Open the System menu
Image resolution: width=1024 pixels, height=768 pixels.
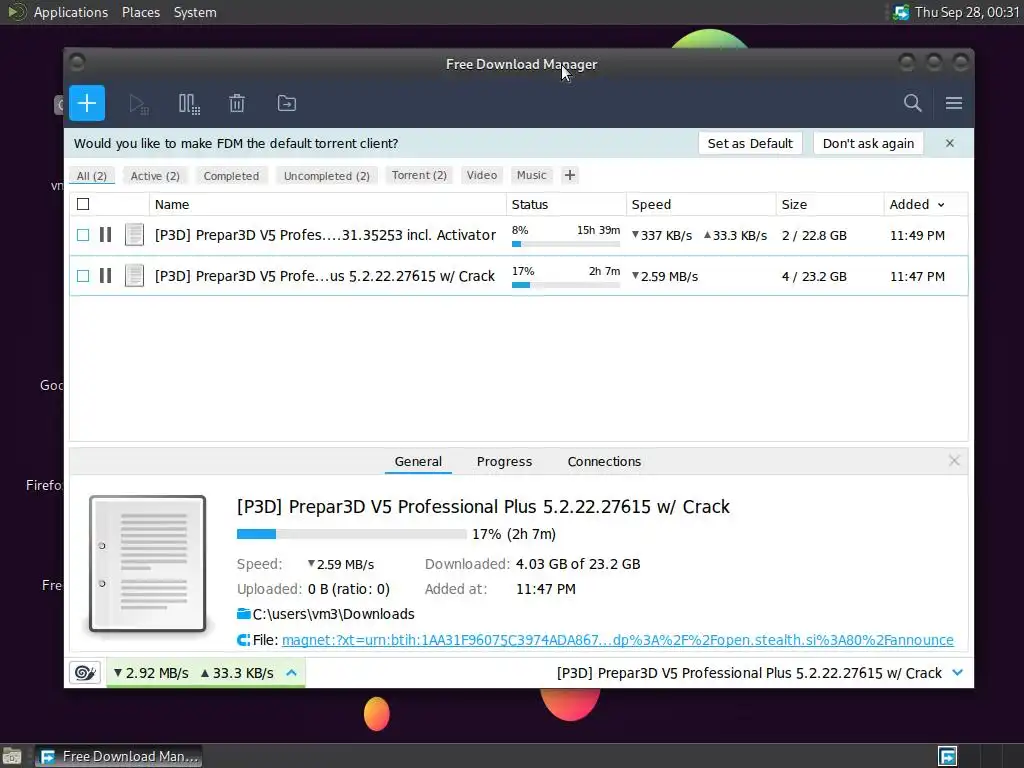pos(195,12)
